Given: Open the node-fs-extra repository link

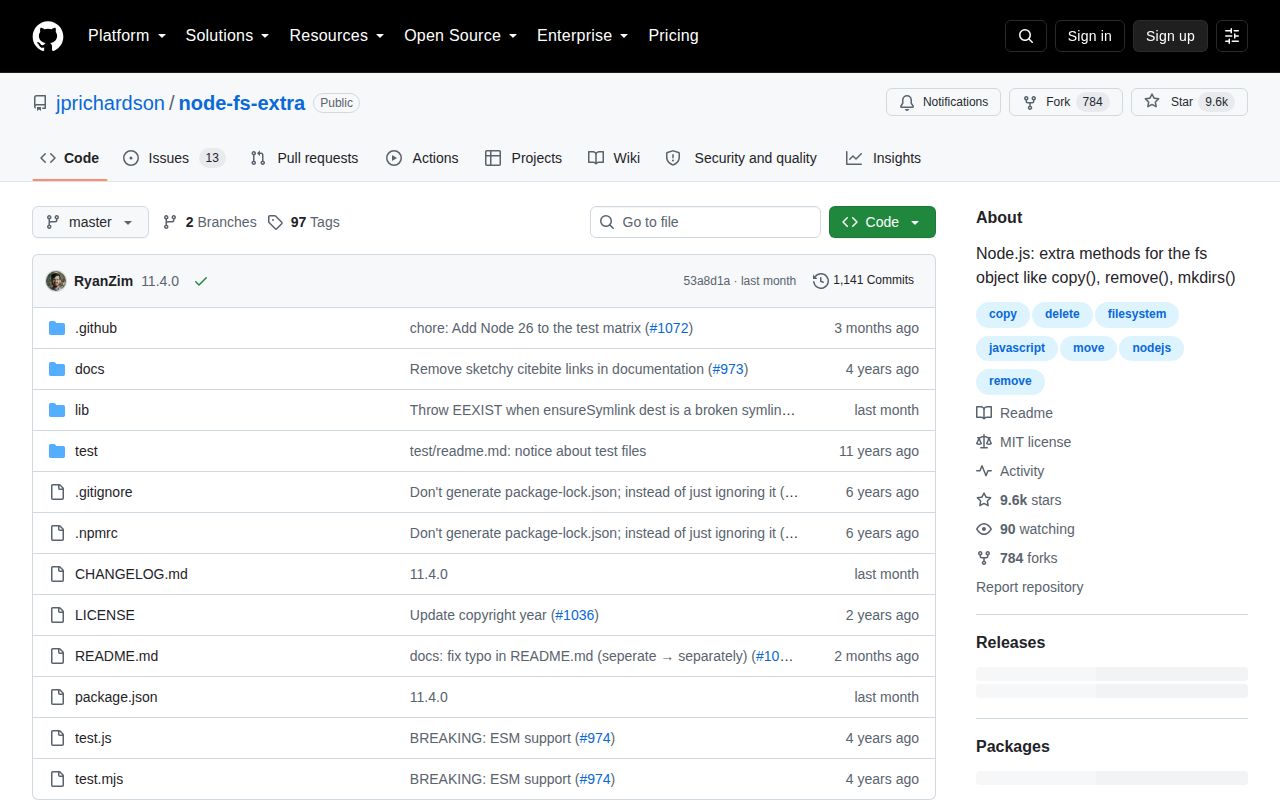Looking at the screenshot, I should click(x=242, y=103).
